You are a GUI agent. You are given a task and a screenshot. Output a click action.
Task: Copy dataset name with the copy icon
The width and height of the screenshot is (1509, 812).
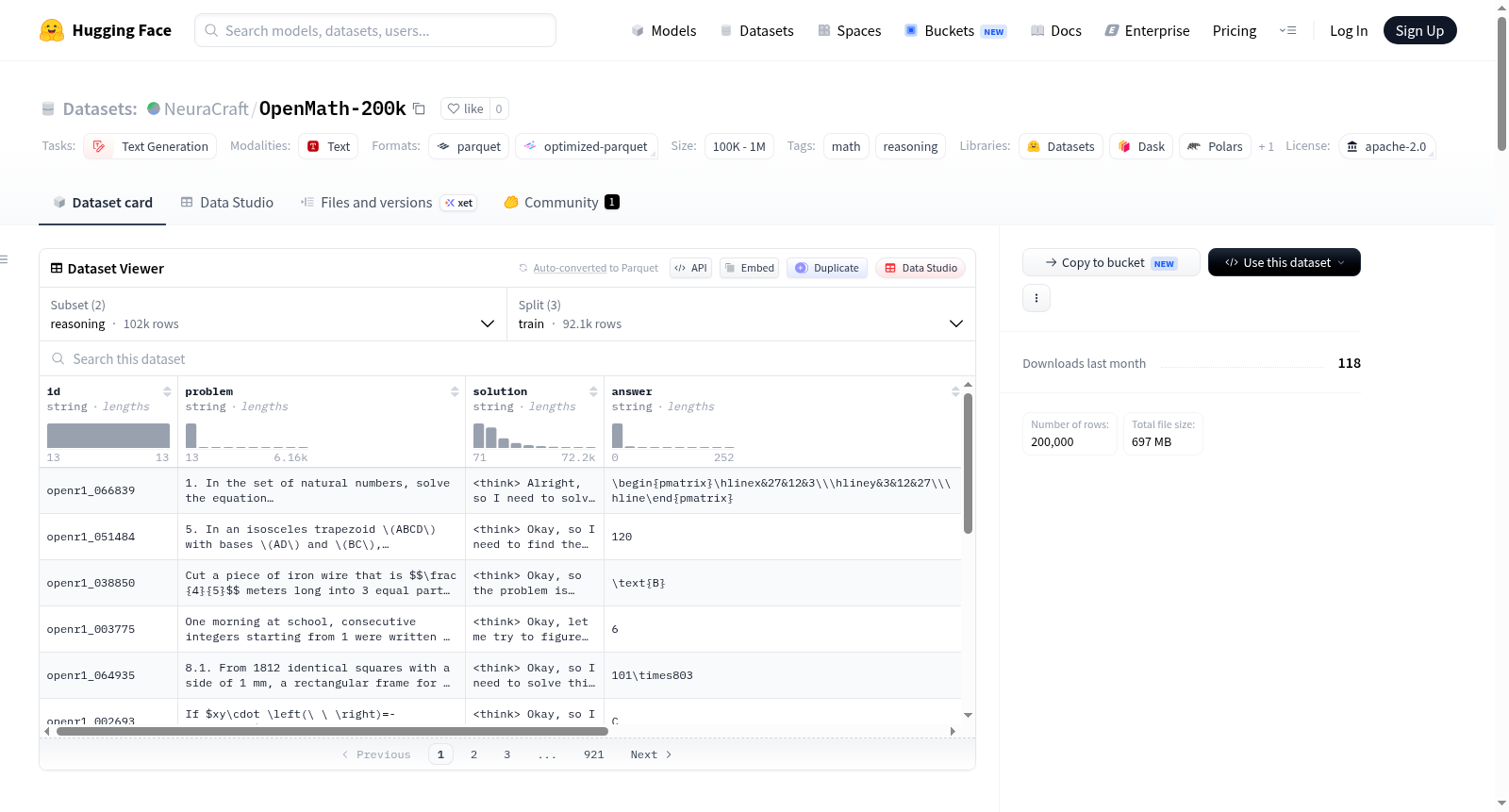coord(420,108)
